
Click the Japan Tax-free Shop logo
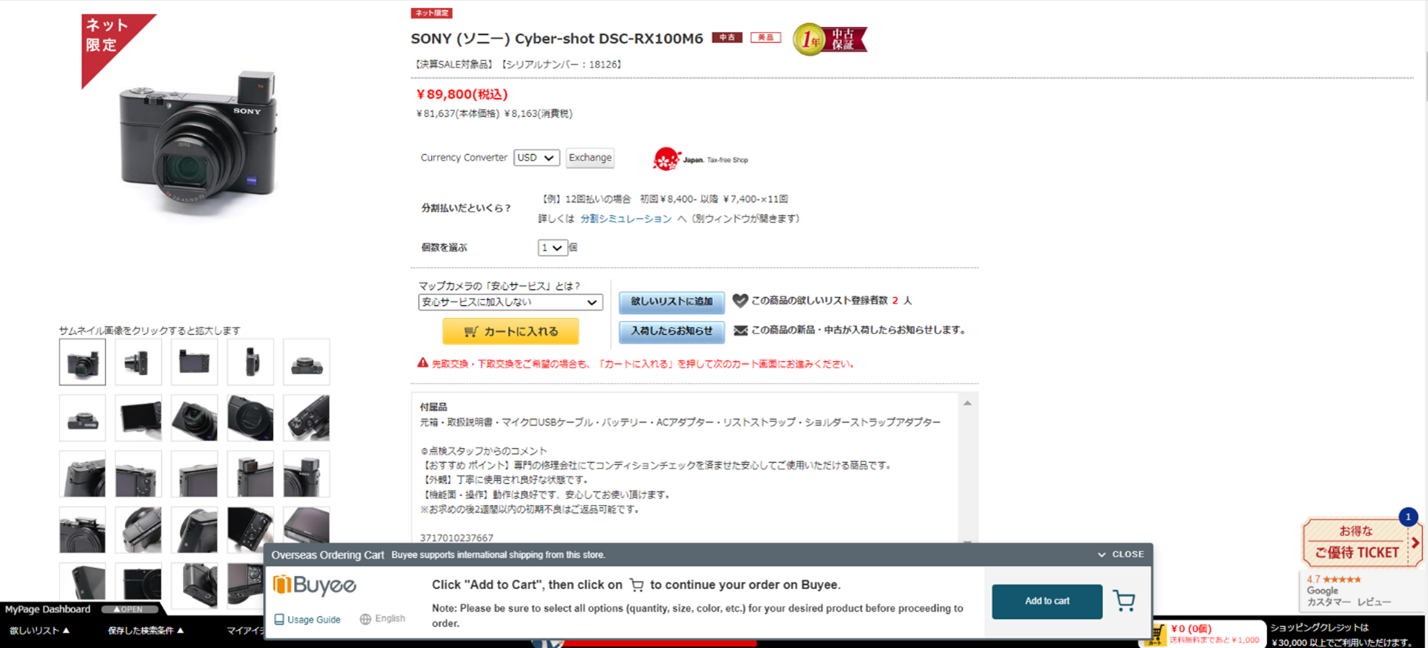(x=700, y=159)
